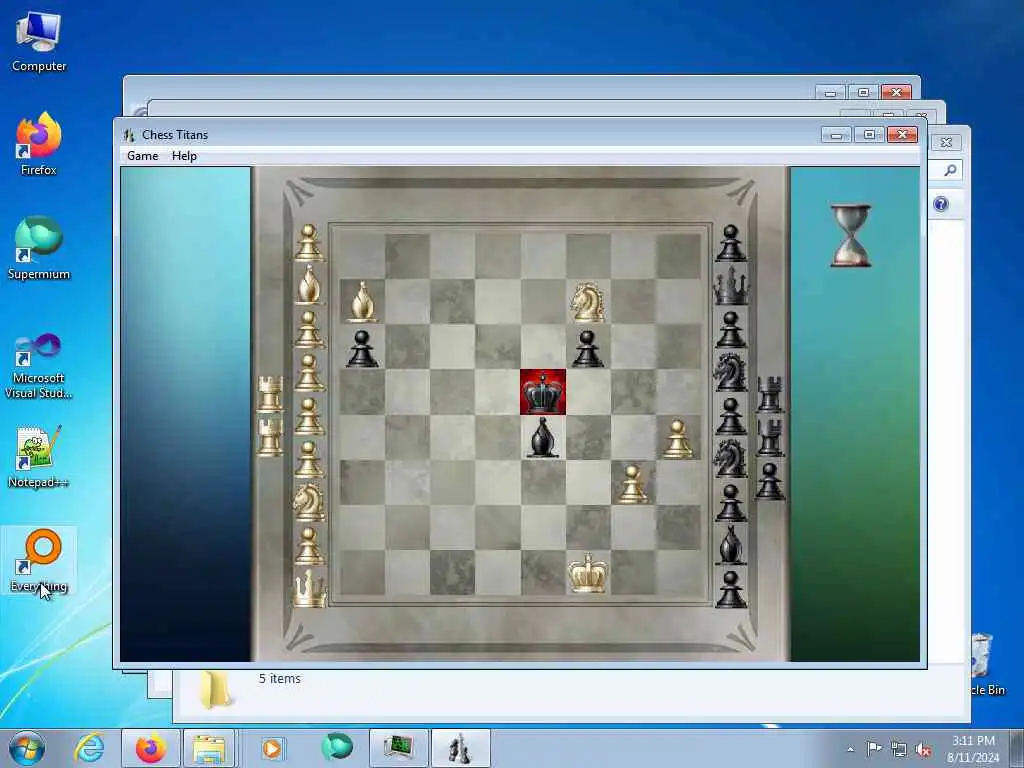Click the black king highlighted in red

543,392
